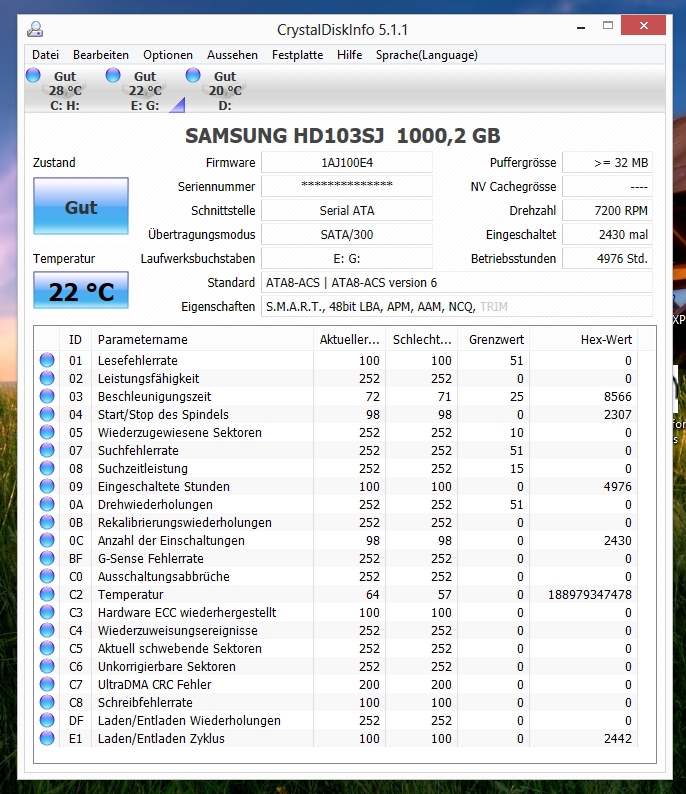The image size is (686, 794).
Task: Select the C: H: disk at 28 °C
Action: coord(56,90)
